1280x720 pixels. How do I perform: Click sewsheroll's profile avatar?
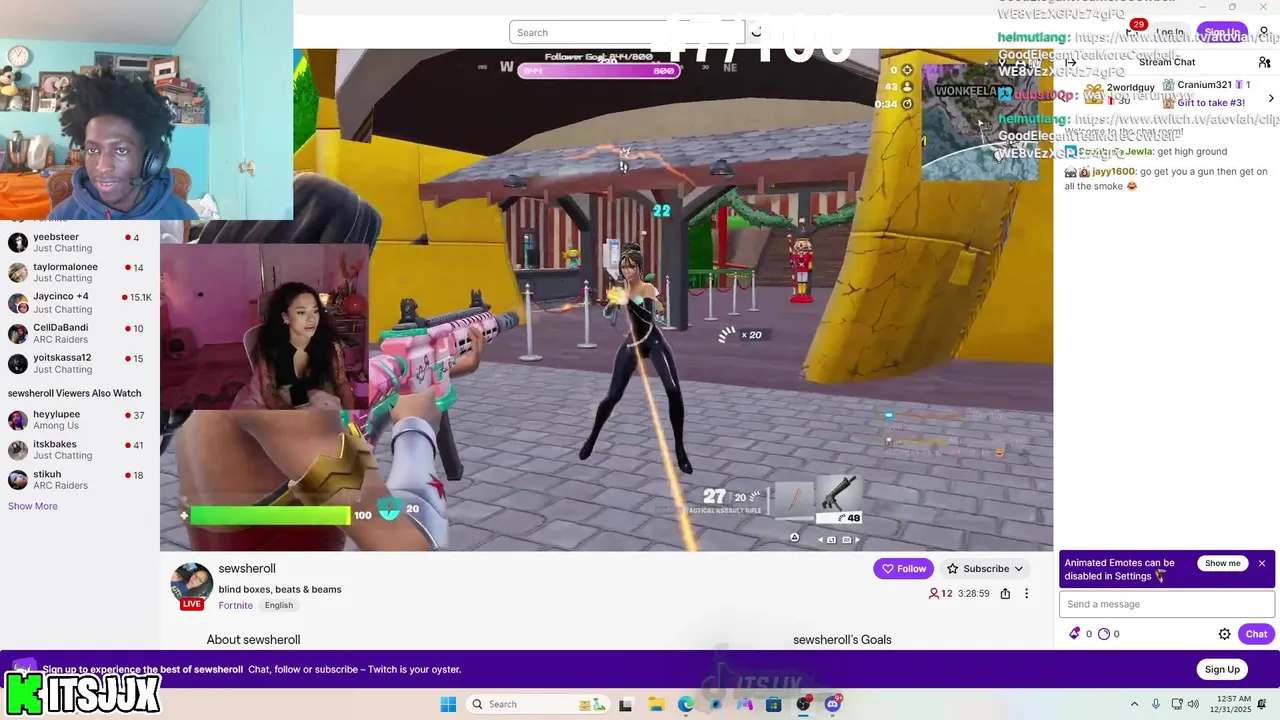[x=191, y=583]
